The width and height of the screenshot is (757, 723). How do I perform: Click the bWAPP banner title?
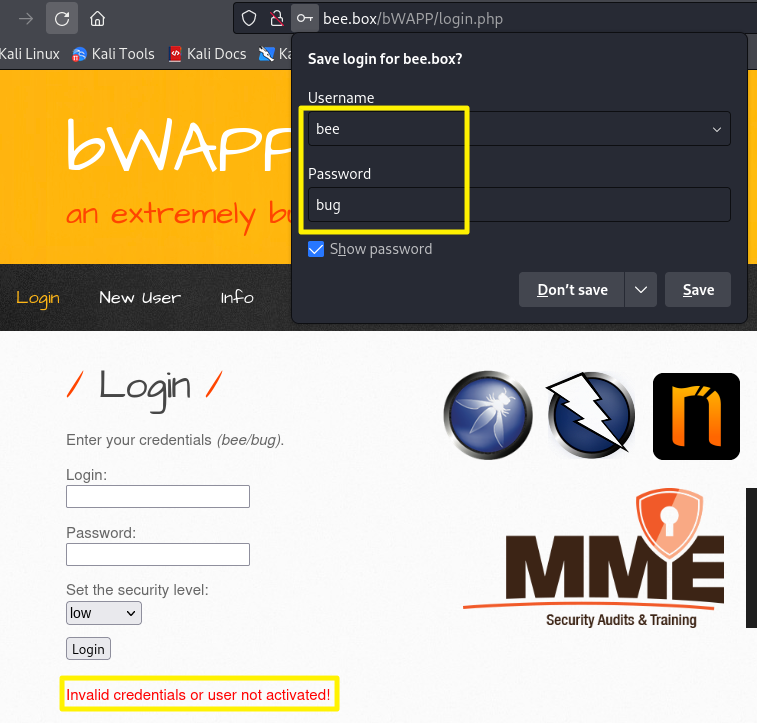click(179, 145)
